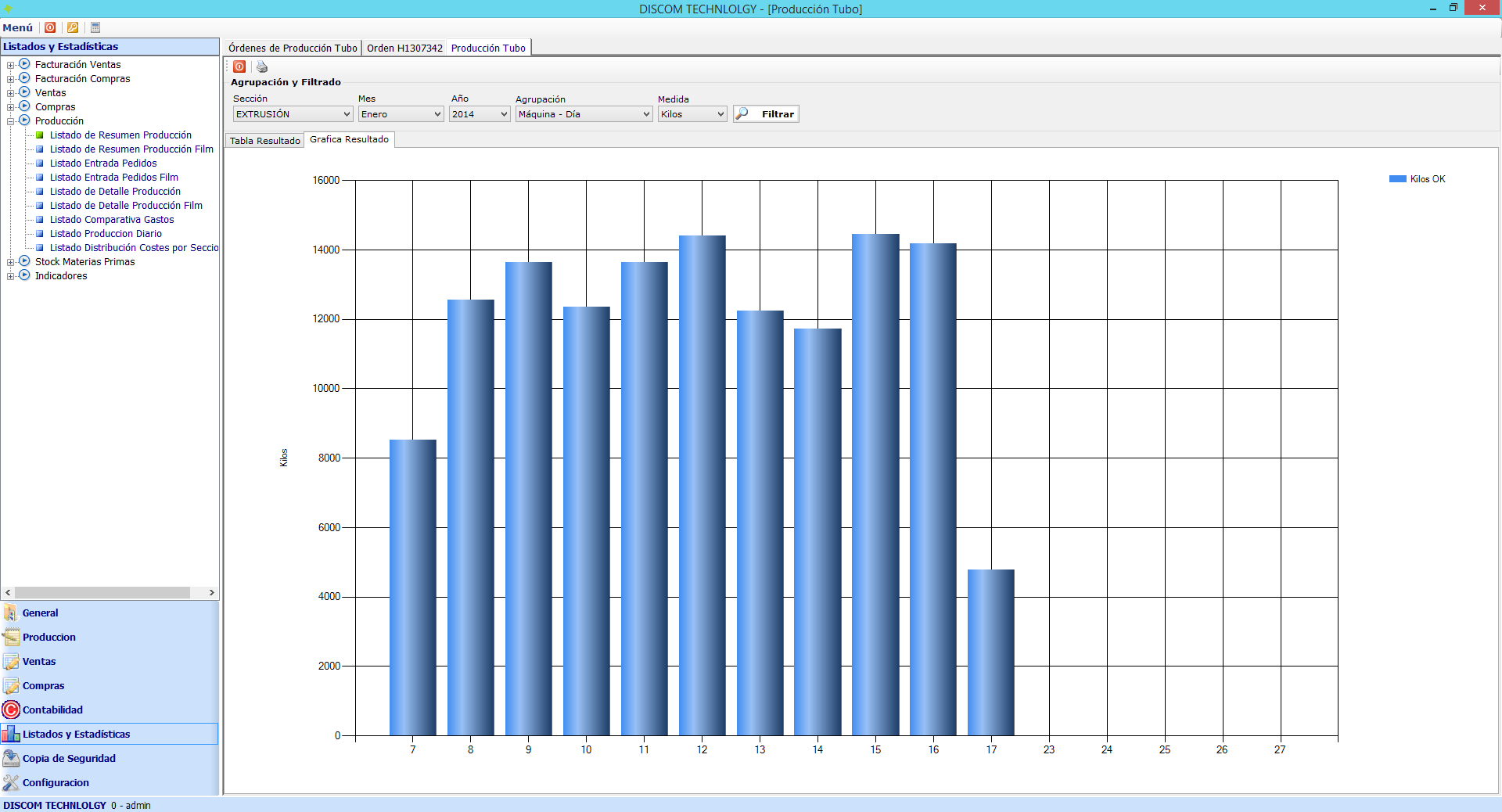Open the Agrupación dropdown Máquina - Día

[584, 114]
